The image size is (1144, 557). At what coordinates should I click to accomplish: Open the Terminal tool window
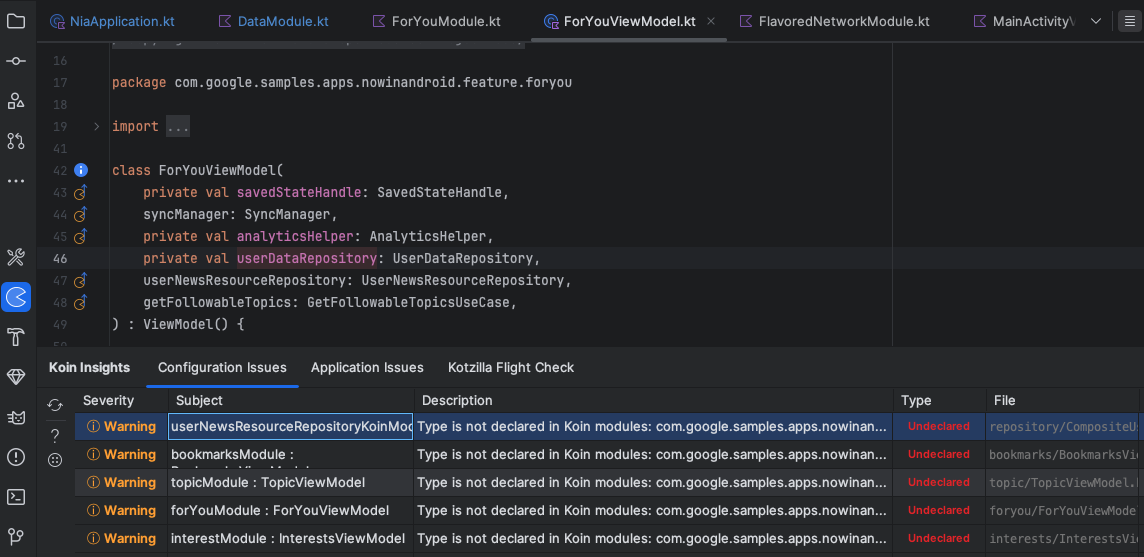click(x=16, y=497)
